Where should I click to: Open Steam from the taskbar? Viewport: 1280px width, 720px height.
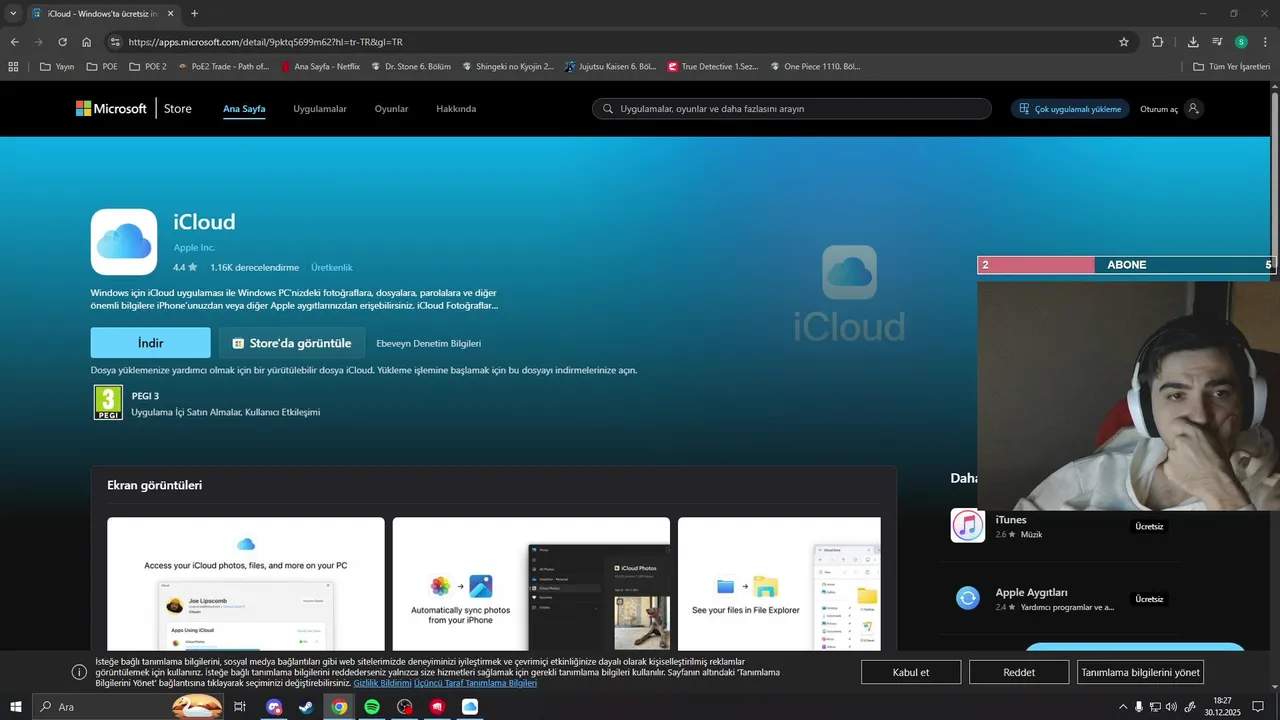[306, 707]
